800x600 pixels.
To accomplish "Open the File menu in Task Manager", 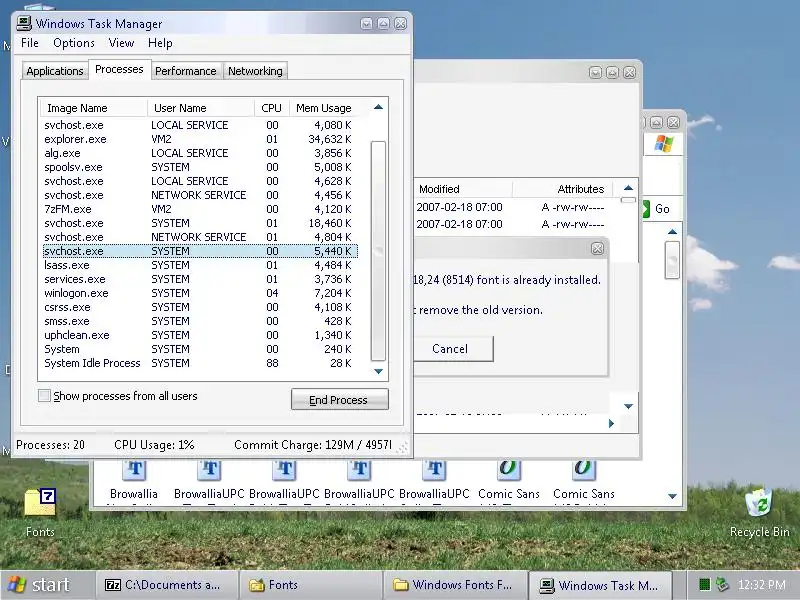I will [x=30, y=43].
